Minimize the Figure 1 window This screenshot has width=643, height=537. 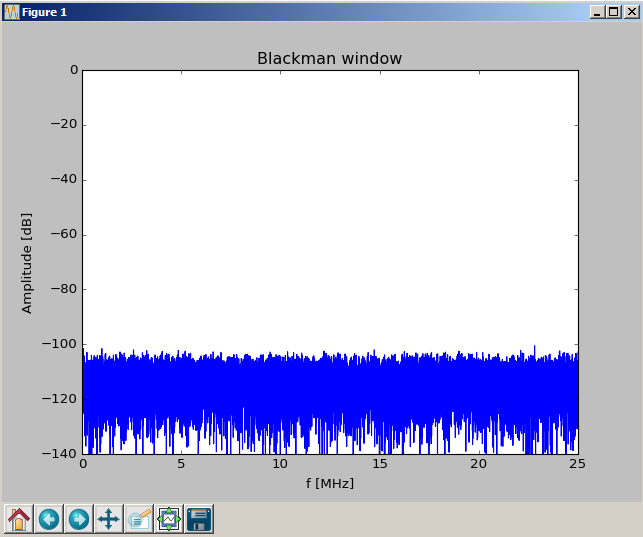597,12
